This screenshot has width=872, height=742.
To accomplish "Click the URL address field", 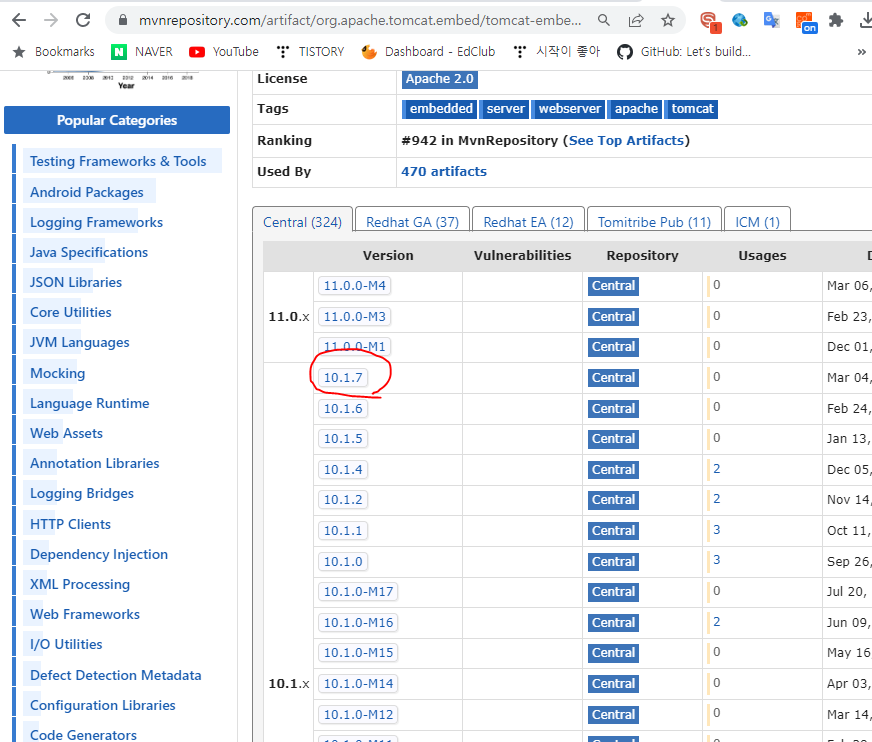I will (360, 21).
